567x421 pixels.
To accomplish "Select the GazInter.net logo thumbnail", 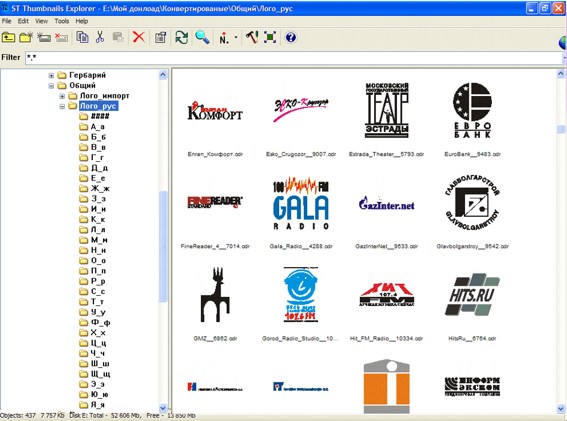I will (x=387, y=203).
